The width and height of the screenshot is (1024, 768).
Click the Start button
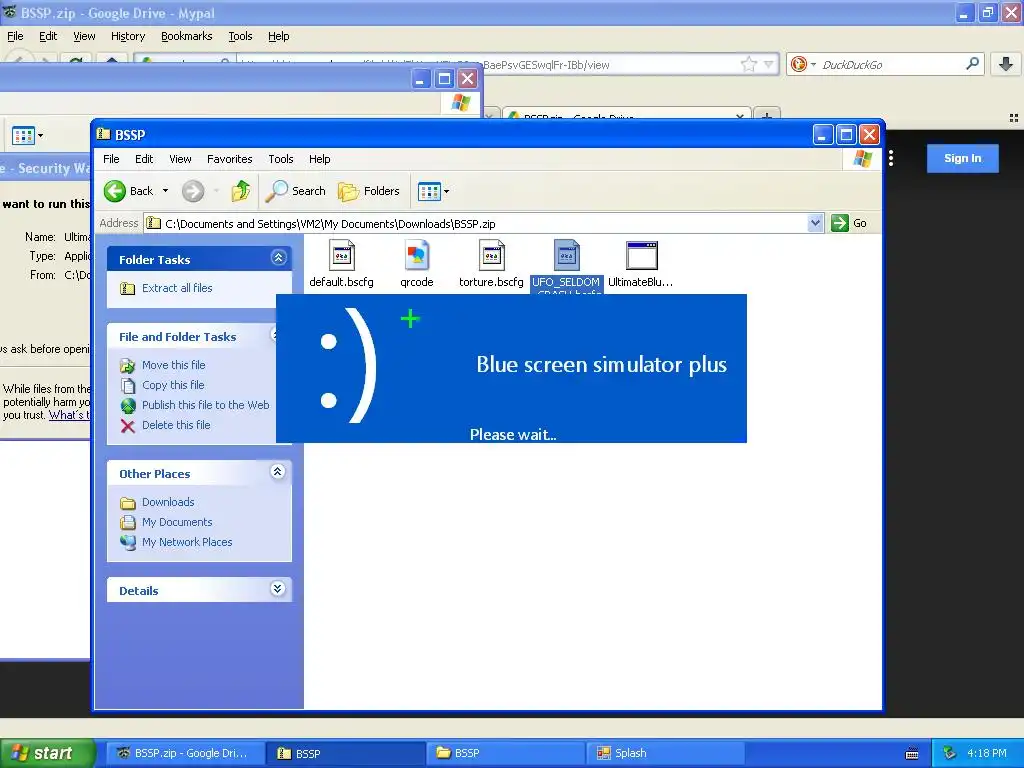click(46, 753)
